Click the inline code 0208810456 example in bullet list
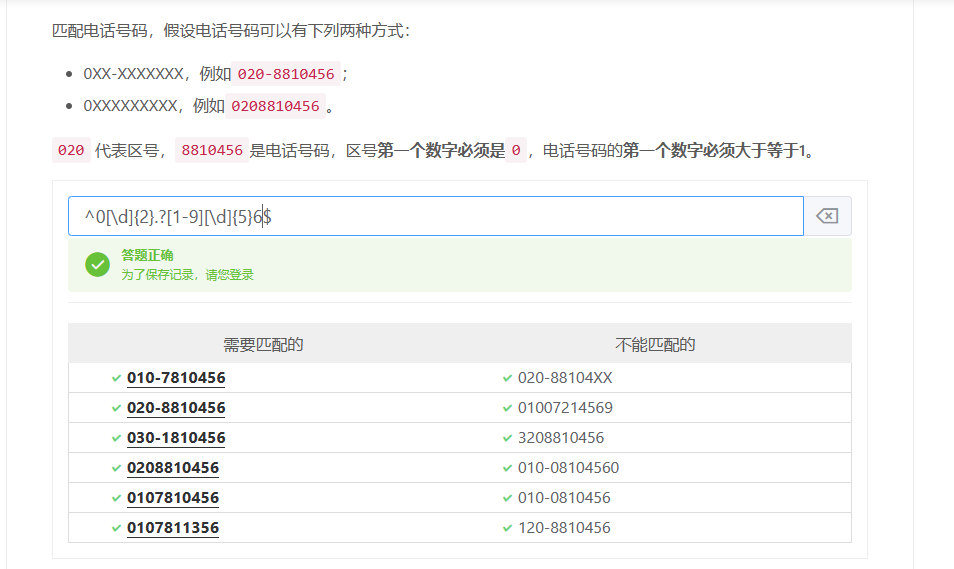Viewport: 954px width, 569px height. (x=275, y=106)
